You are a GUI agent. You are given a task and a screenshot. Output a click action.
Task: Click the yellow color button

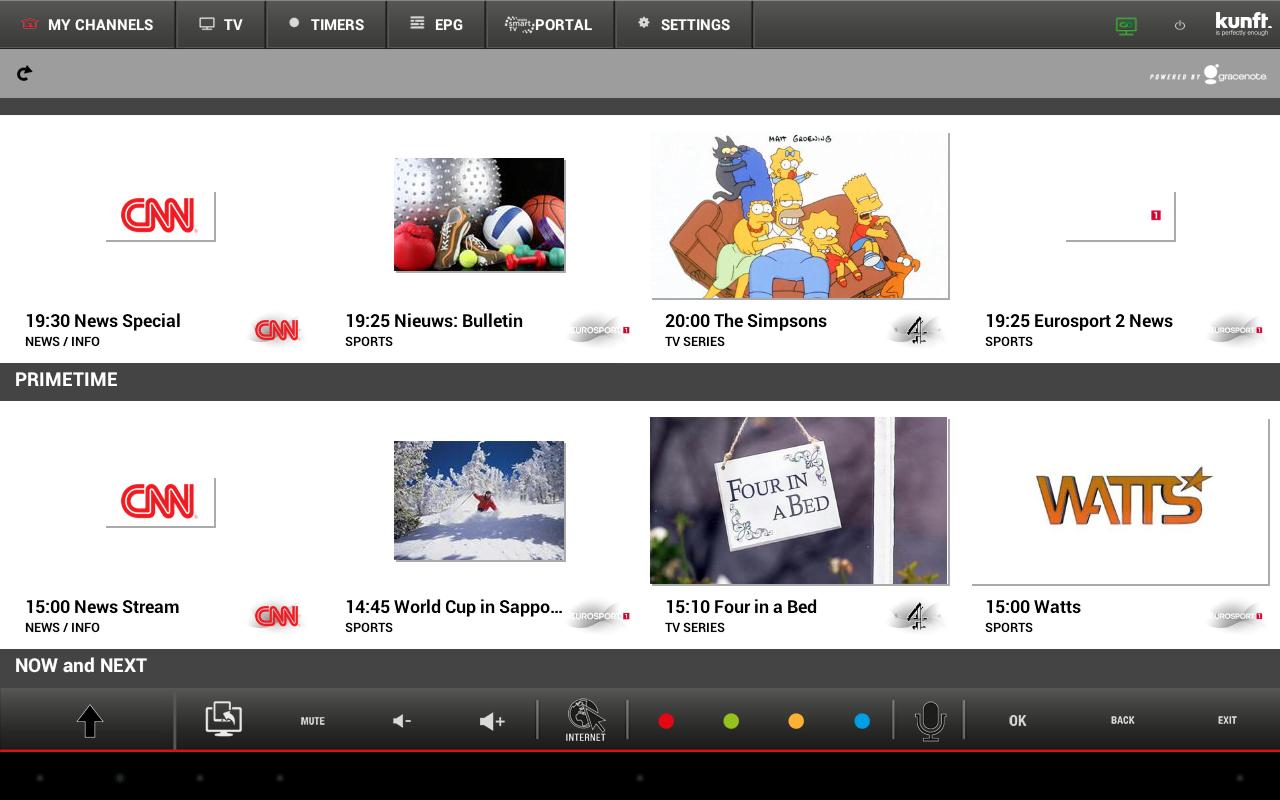(x=796, y=721)
